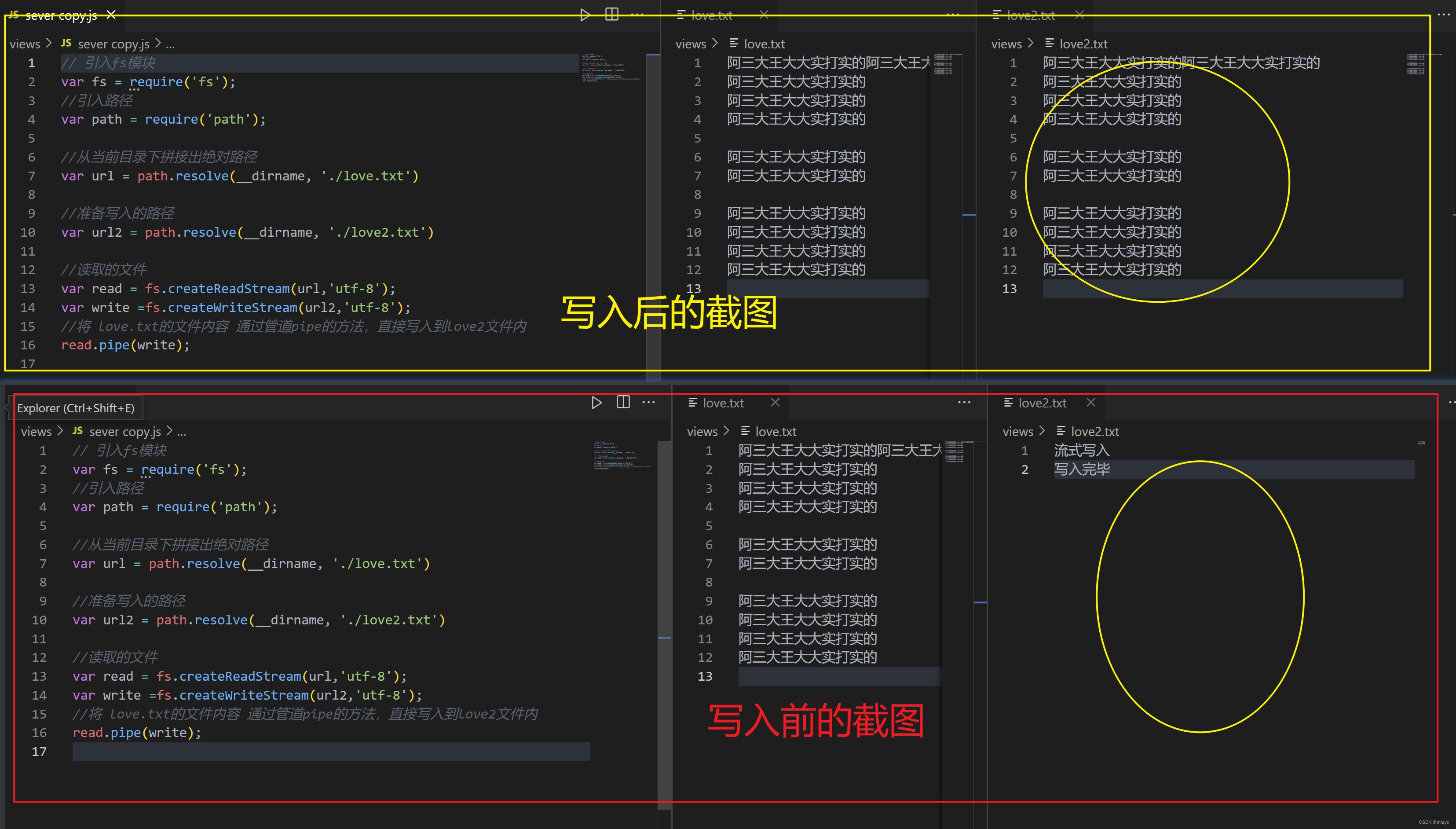
Task: Click views breadcrumb in lower code editor
Action: (36, 432)
